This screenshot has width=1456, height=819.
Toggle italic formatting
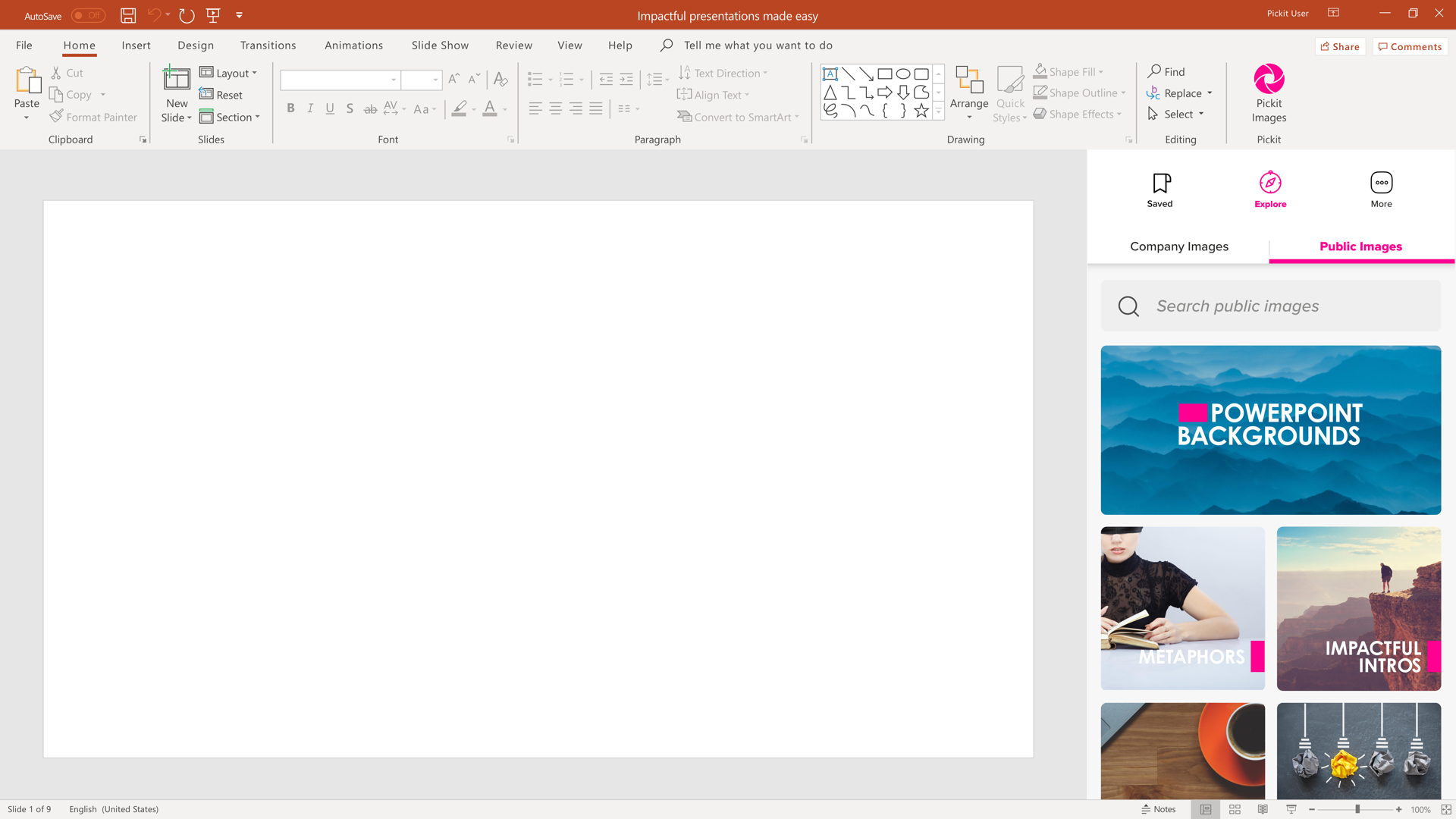pos(310,108)
